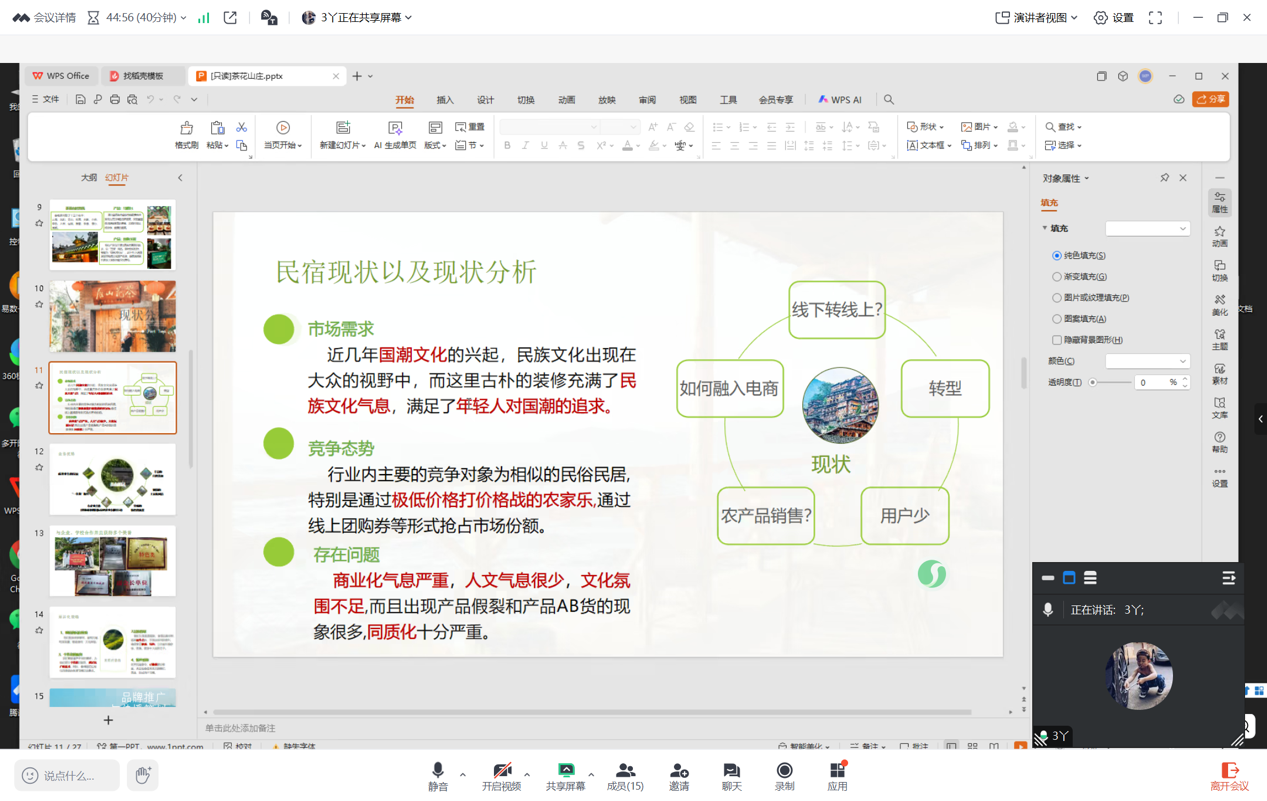This screenshot has width=1267, height=801.
Task: Open the 设计 ribbon tab
Action: (485, 100)
